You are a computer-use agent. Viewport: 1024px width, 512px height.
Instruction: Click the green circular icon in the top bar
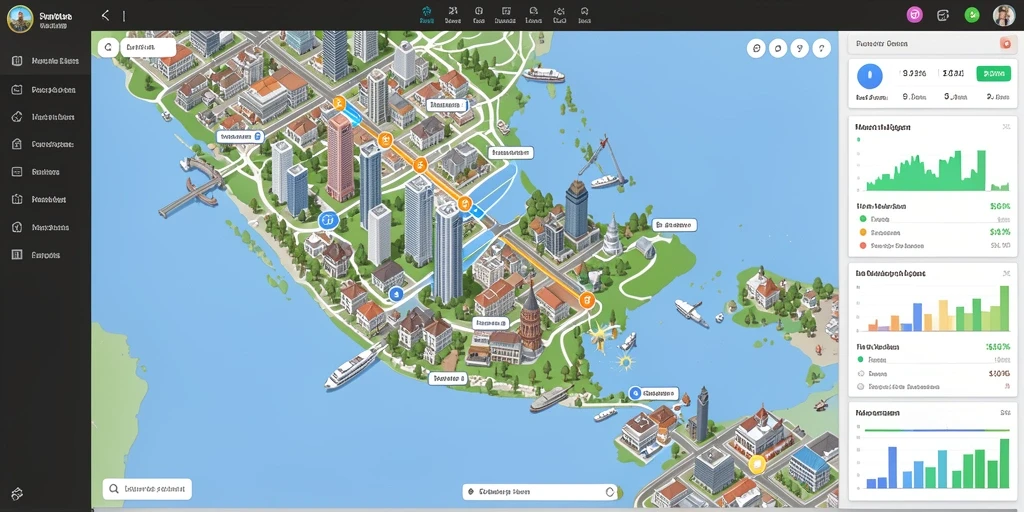[972, 15]
